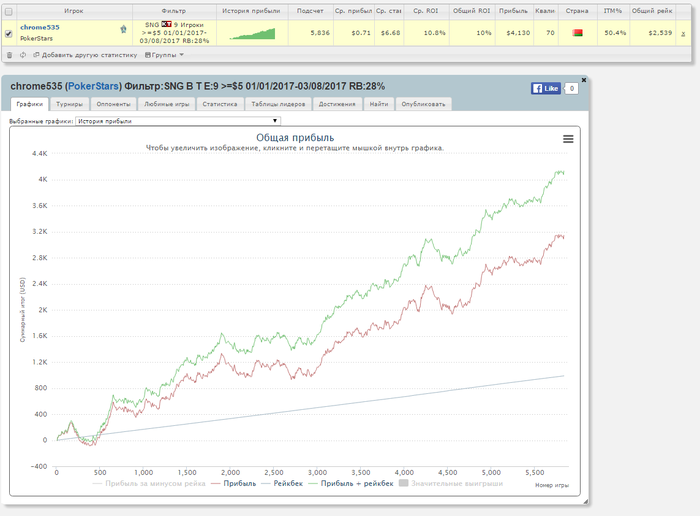Click the delete icon below the row checkbox

click(x=10, y=55)
